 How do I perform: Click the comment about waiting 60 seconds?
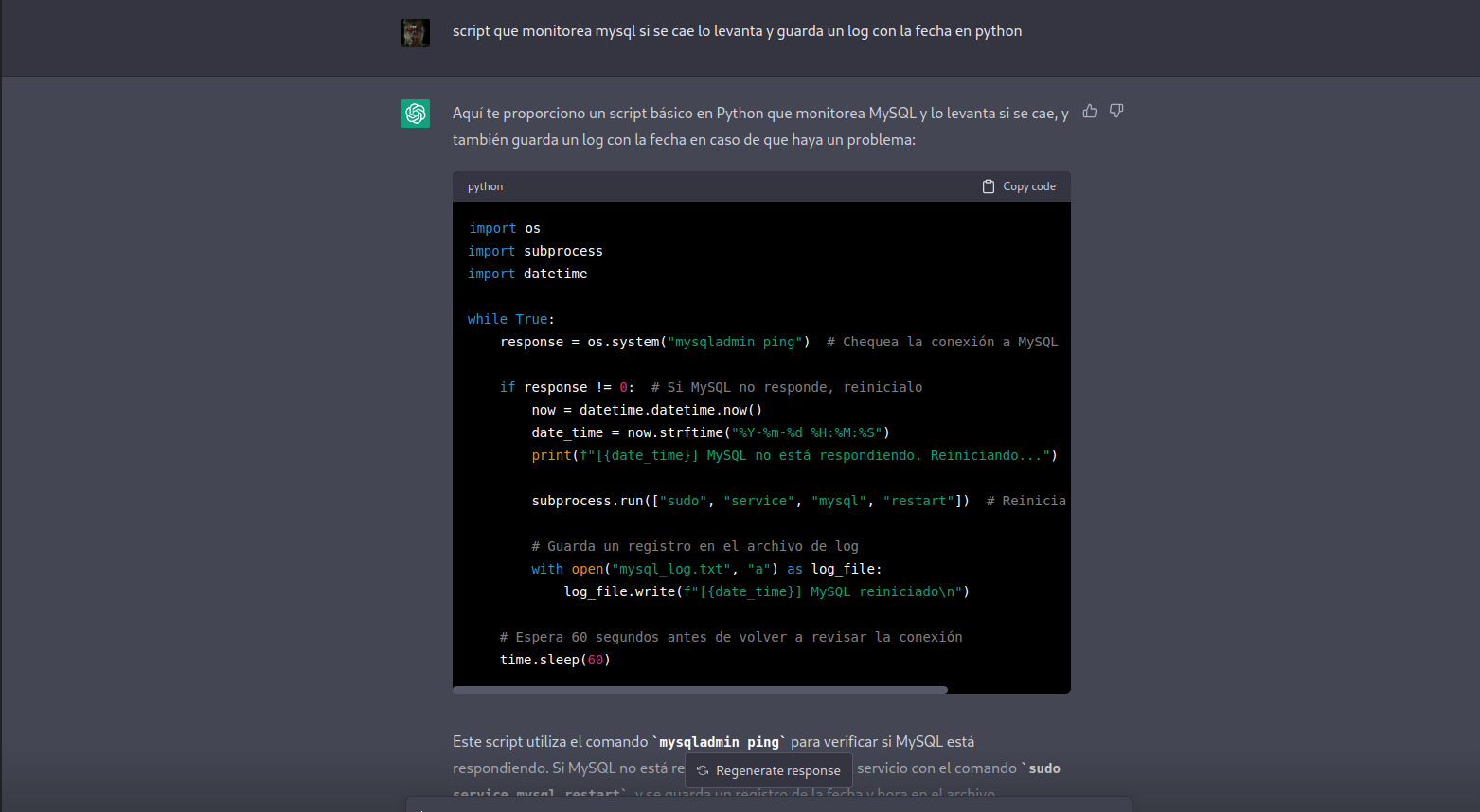click(x=730, y=636)
